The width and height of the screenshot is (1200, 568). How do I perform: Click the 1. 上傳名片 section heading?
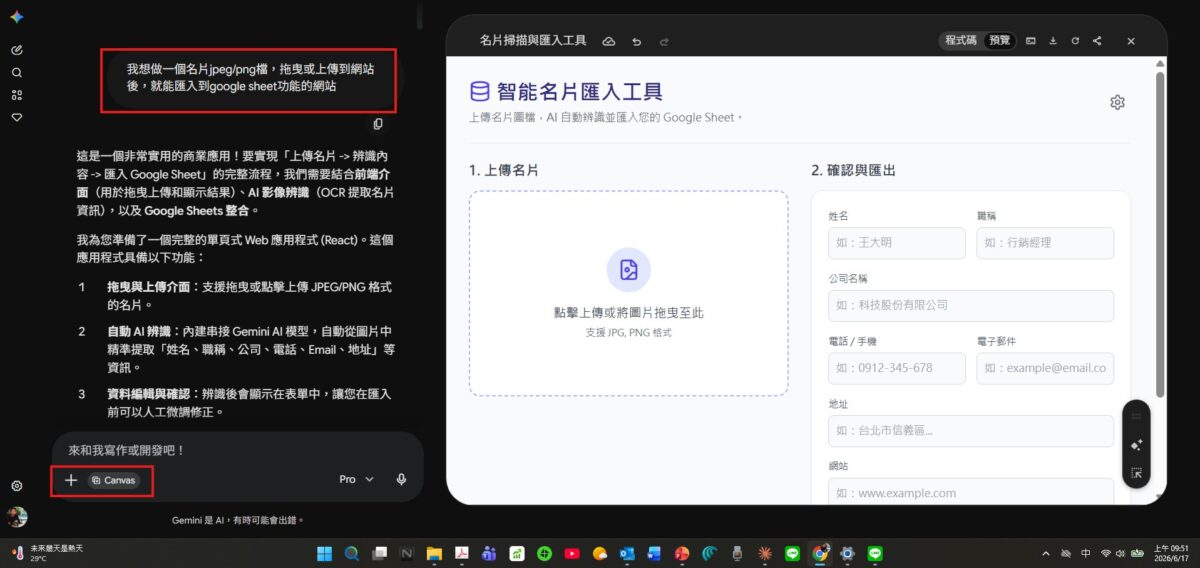pos(503,170)
